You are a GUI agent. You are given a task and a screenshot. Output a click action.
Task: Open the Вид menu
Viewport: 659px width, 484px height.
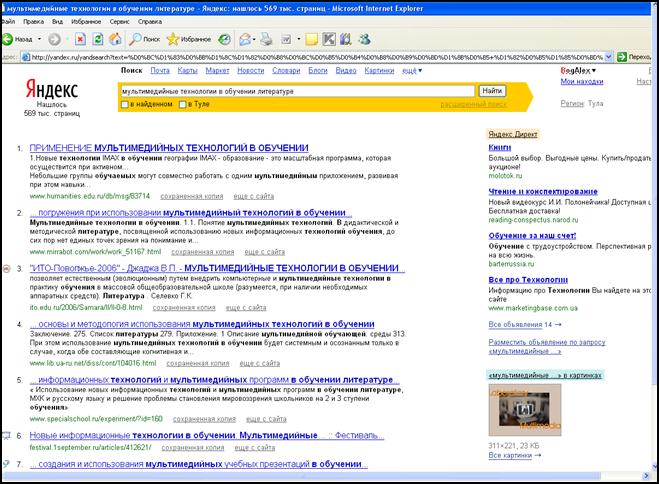[57, 21]
